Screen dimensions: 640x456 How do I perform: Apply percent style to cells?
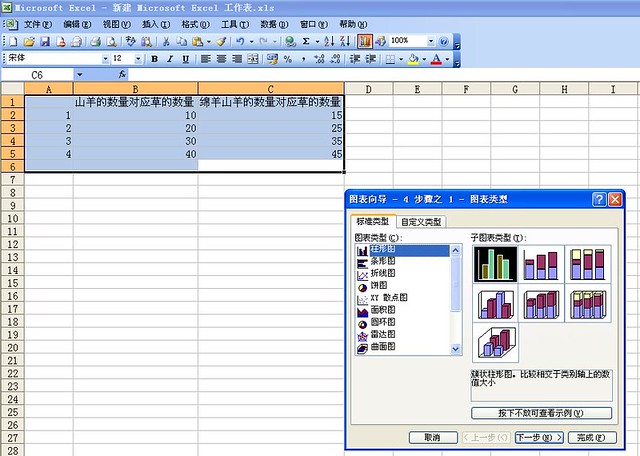288,59
